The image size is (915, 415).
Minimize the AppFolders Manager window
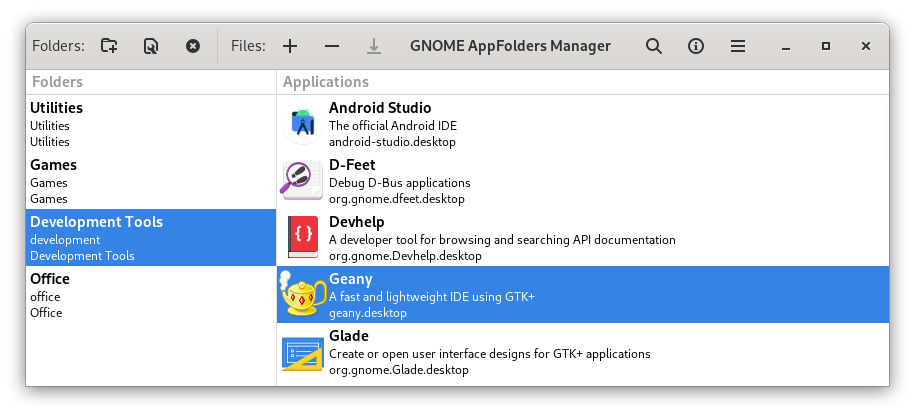click(x=785, y=46)
